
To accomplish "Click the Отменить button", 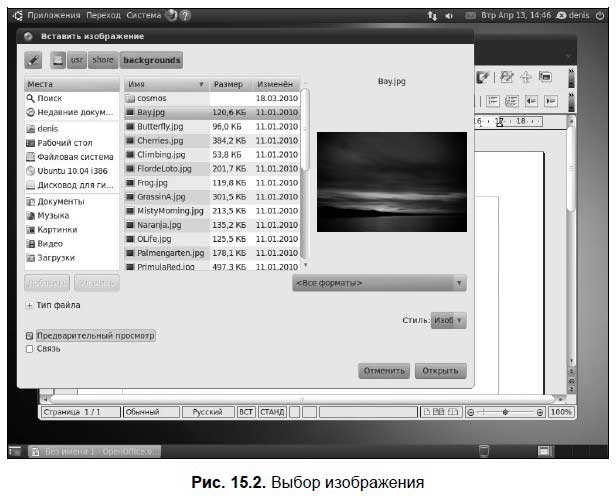I will [384, 371].
